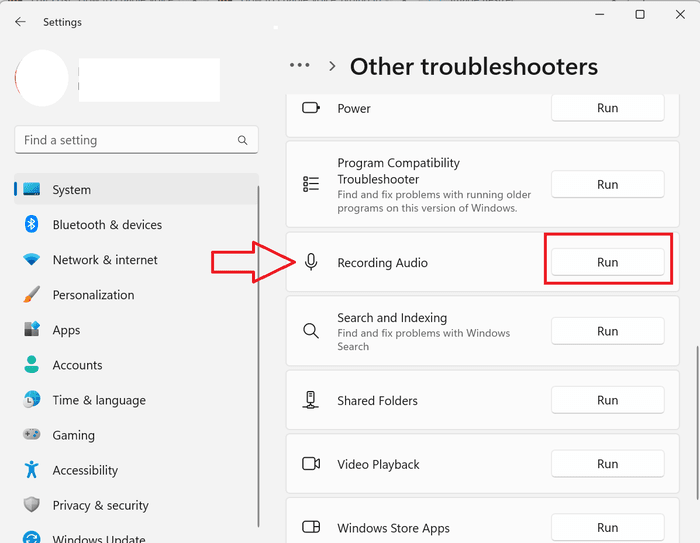This screenshot has width=700, height=543.
Task: Click the Windows Store Apps icon
Action: [311, 527]
